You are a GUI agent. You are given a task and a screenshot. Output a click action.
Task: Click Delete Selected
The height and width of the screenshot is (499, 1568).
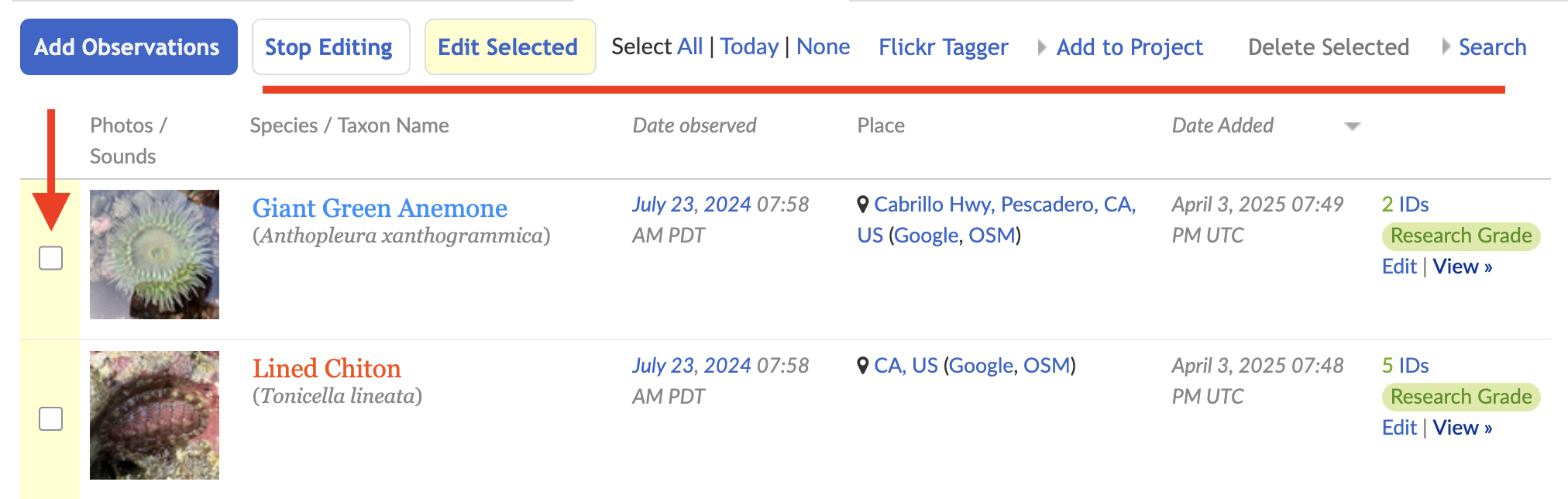pyautogui.click(x=1328, y=47)
